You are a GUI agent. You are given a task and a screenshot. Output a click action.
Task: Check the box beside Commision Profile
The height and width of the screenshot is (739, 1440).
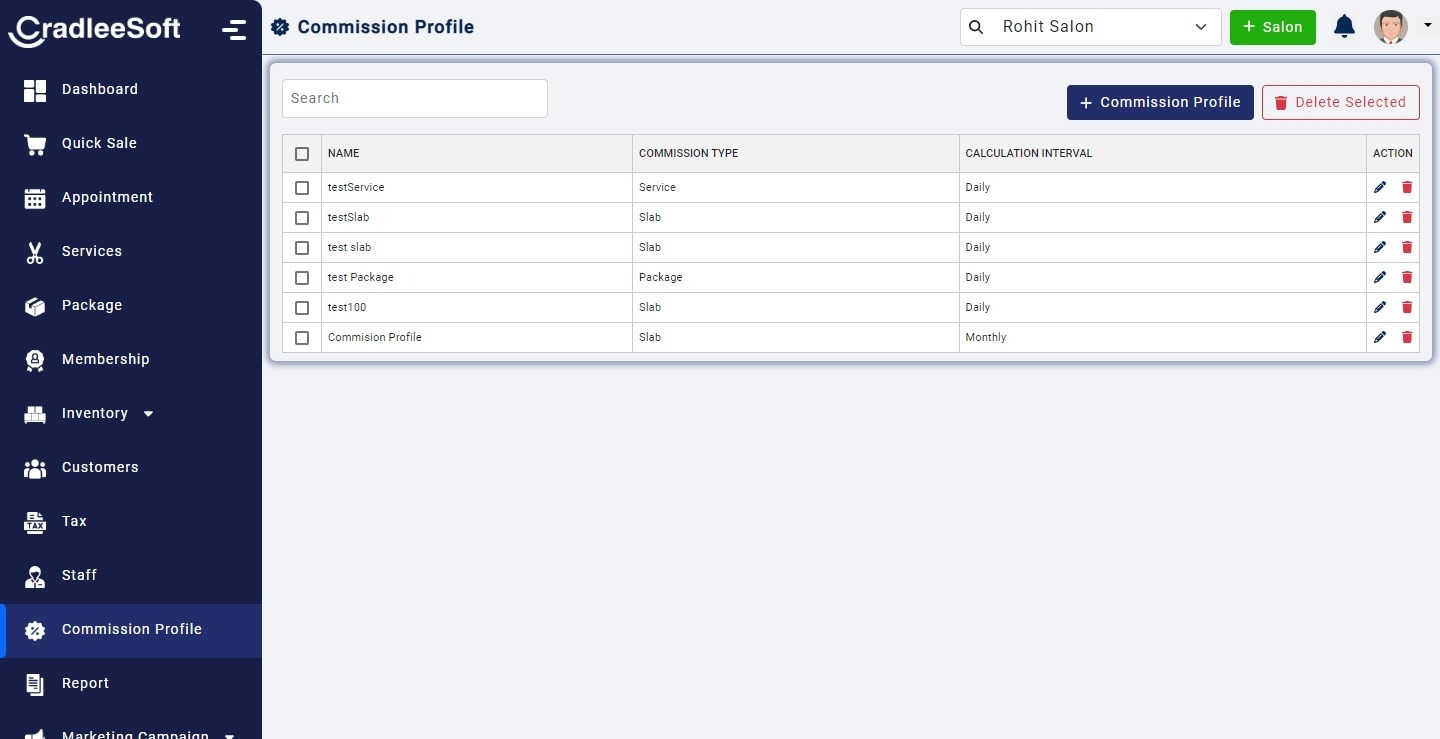tap(302, 338)
